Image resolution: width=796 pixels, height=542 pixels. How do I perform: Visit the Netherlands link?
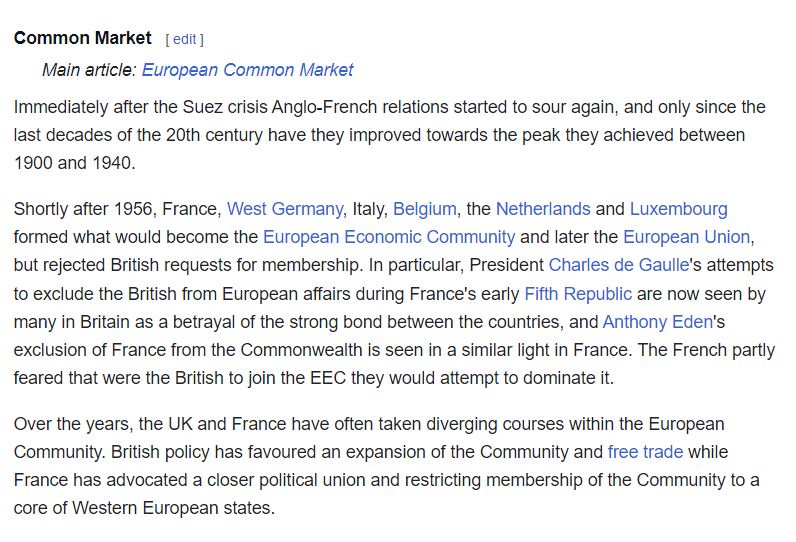[543, 209]
